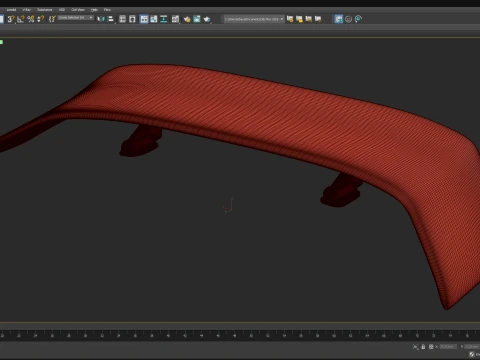Toggle the Scene Explorer icon
480x360 pixels.
122,19
